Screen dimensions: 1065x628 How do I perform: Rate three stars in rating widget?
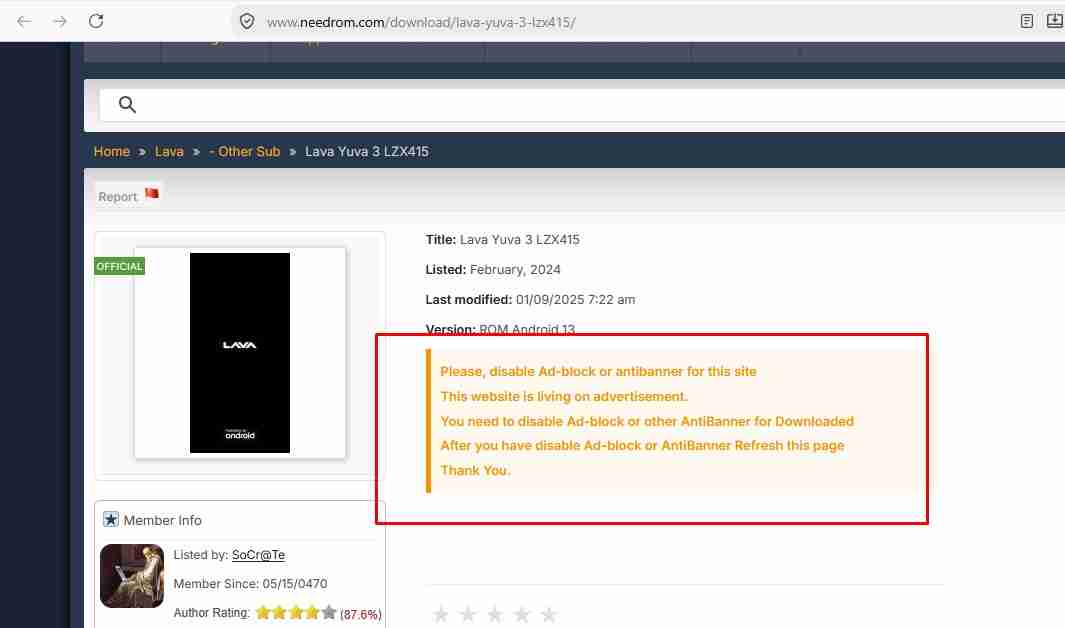coord(495,614)
